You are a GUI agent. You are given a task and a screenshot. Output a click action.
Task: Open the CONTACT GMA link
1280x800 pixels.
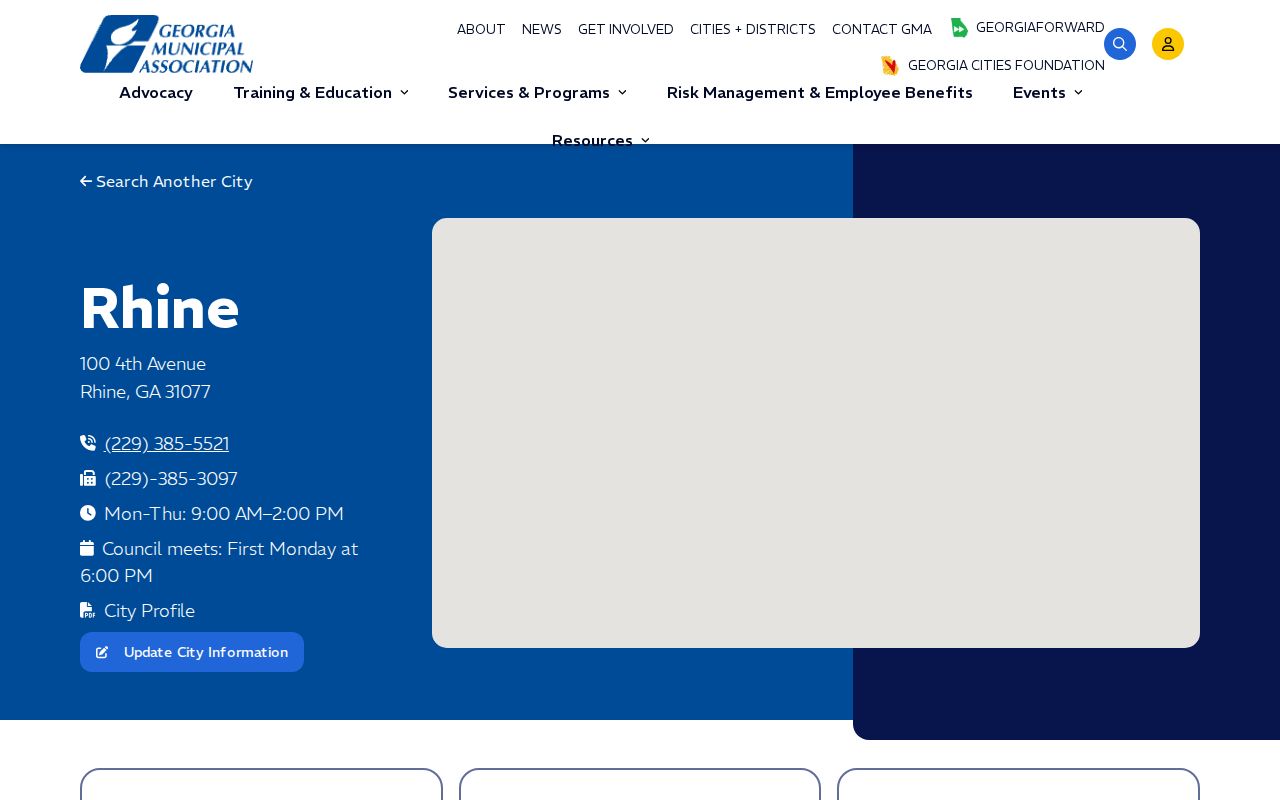pos(882,30)
